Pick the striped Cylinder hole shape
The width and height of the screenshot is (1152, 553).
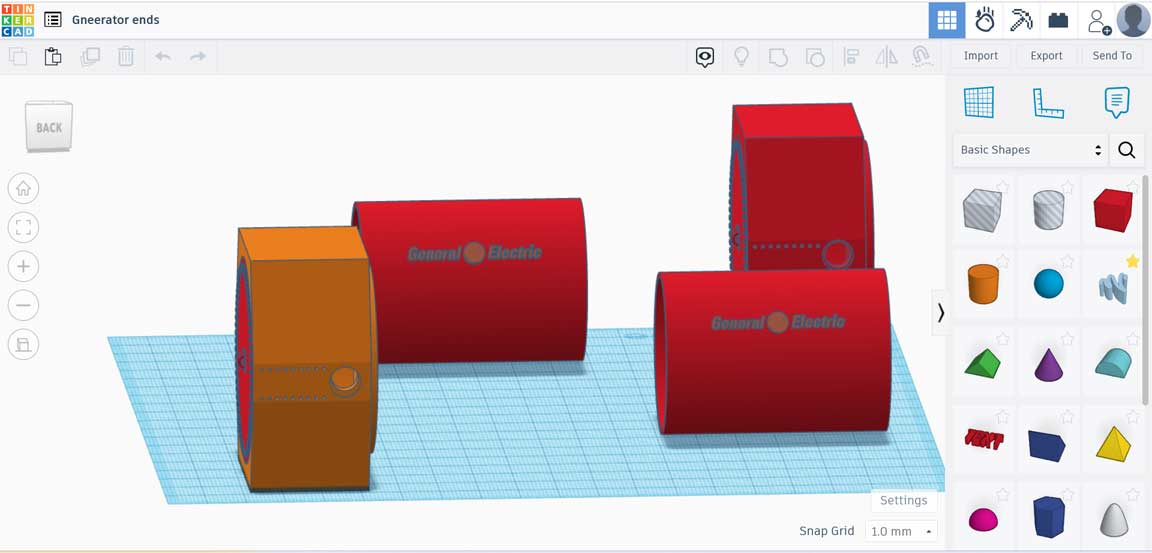[x=1048, y=211]
